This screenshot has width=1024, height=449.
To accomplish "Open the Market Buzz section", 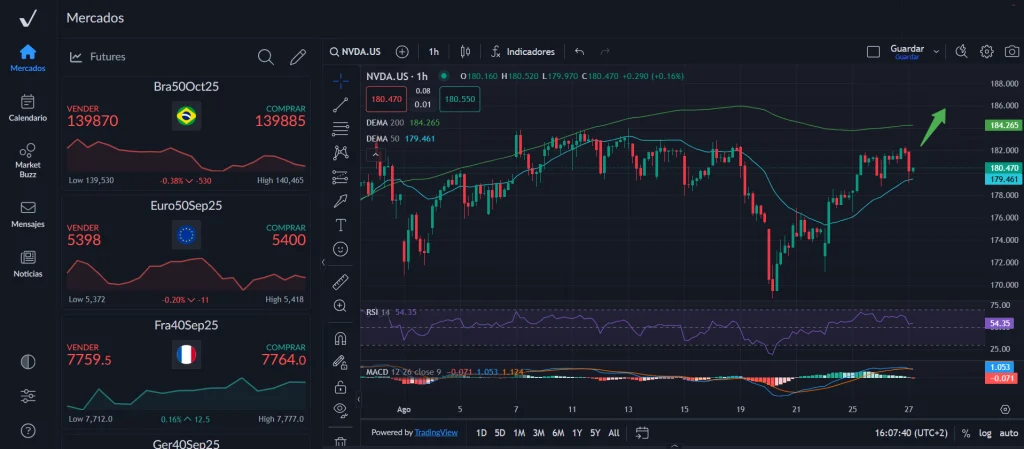I will click(x=28, y=161).
